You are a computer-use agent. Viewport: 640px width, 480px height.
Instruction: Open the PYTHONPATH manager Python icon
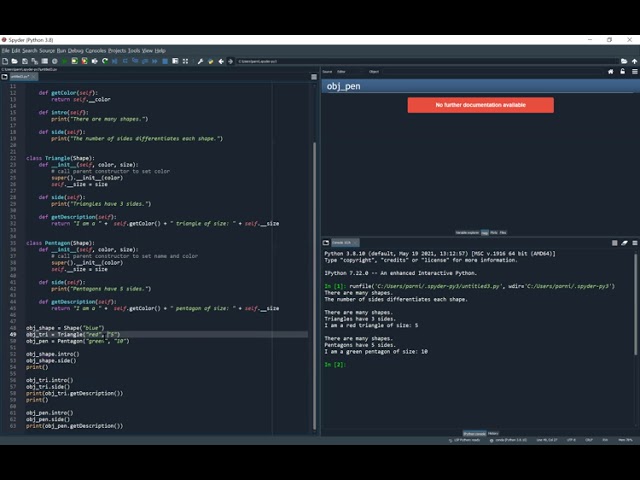pos(211,61)
